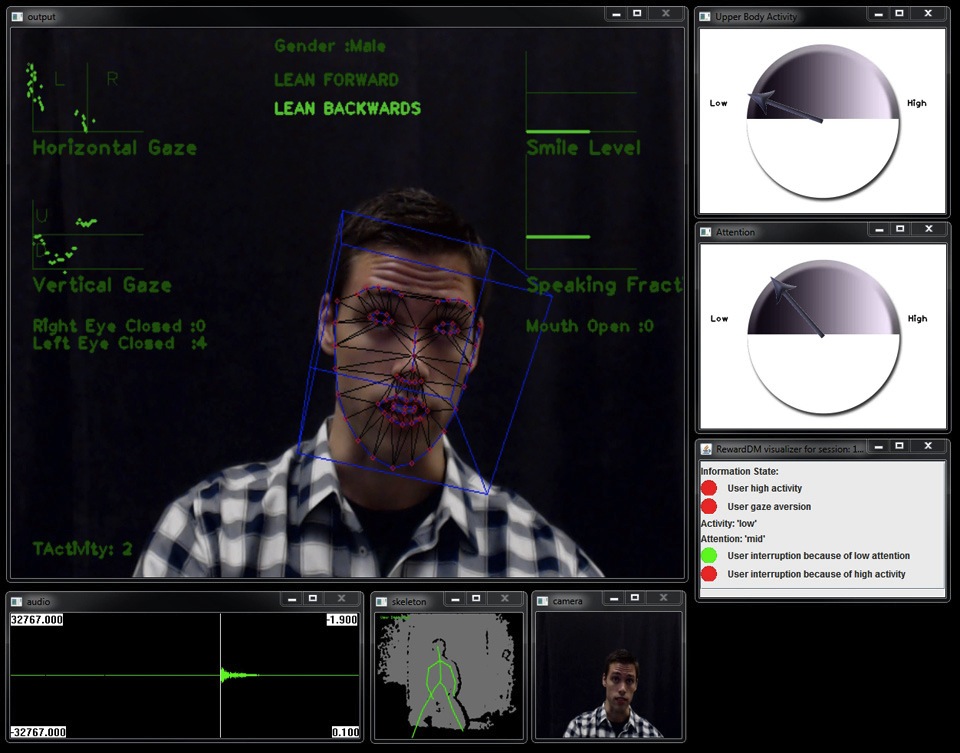The width and height of the screenshot is (960, 753).
Task: Click the camera window title icon
Action: (543, 602)
